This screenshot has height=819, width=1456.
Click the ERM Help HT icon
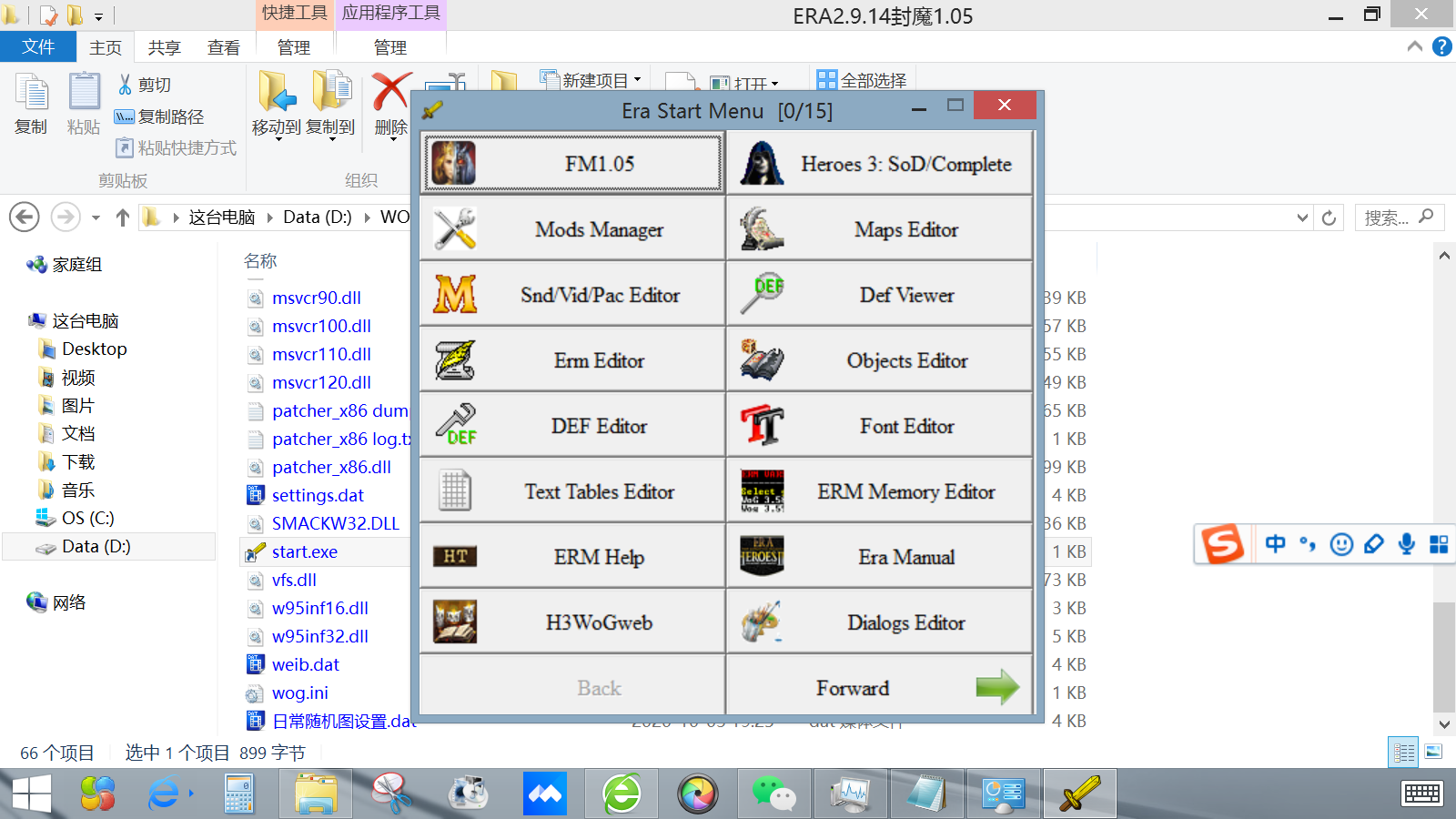455,557
